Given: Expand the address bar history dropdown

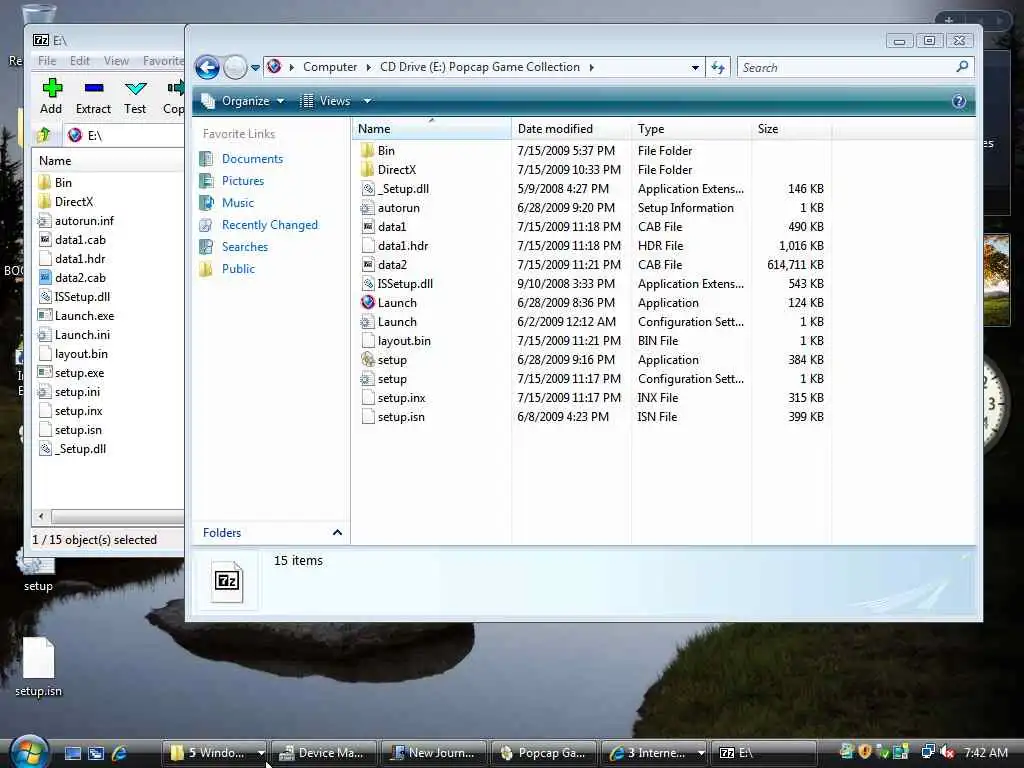Looking at the screenshot, I should click(x=695, y=67).
